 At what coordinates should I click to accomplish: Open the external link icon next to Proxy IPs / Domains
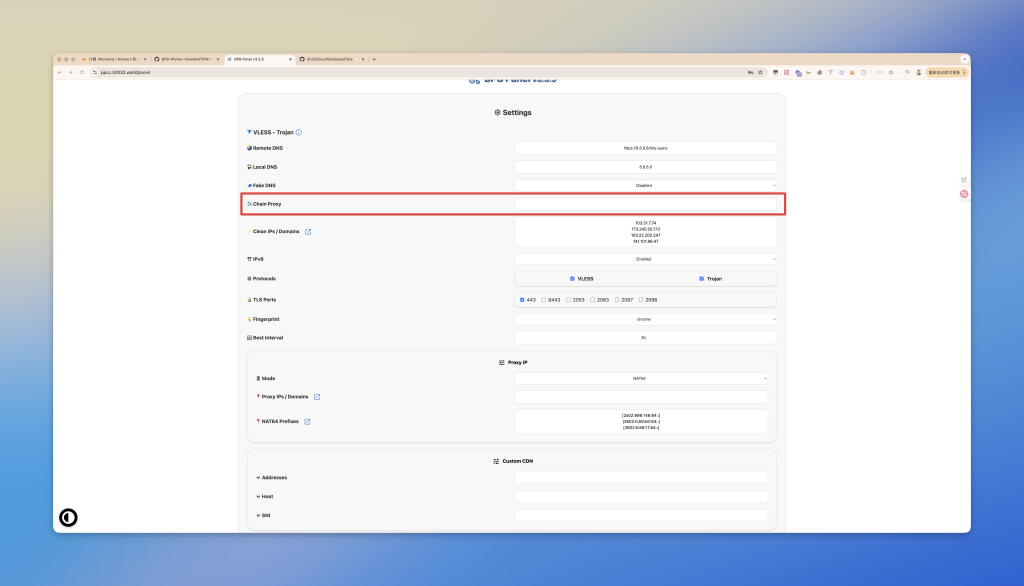pyautogui.click(x=317, y=397)
